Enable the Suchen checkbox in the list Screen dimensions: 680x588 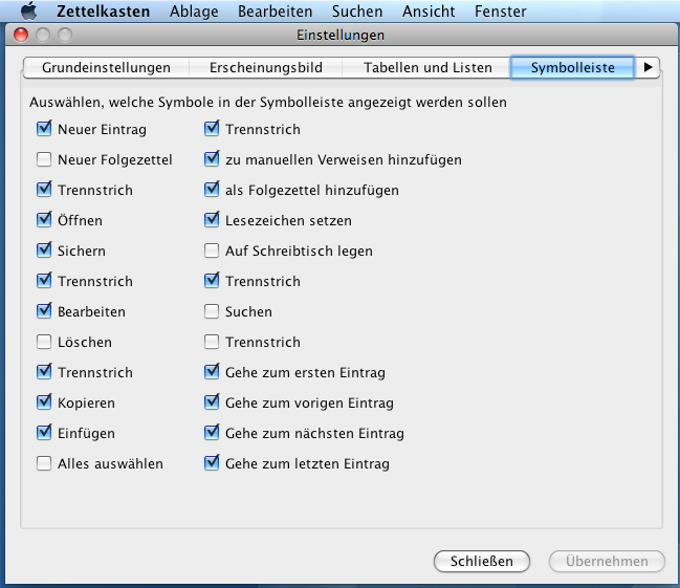click(211, 311)
